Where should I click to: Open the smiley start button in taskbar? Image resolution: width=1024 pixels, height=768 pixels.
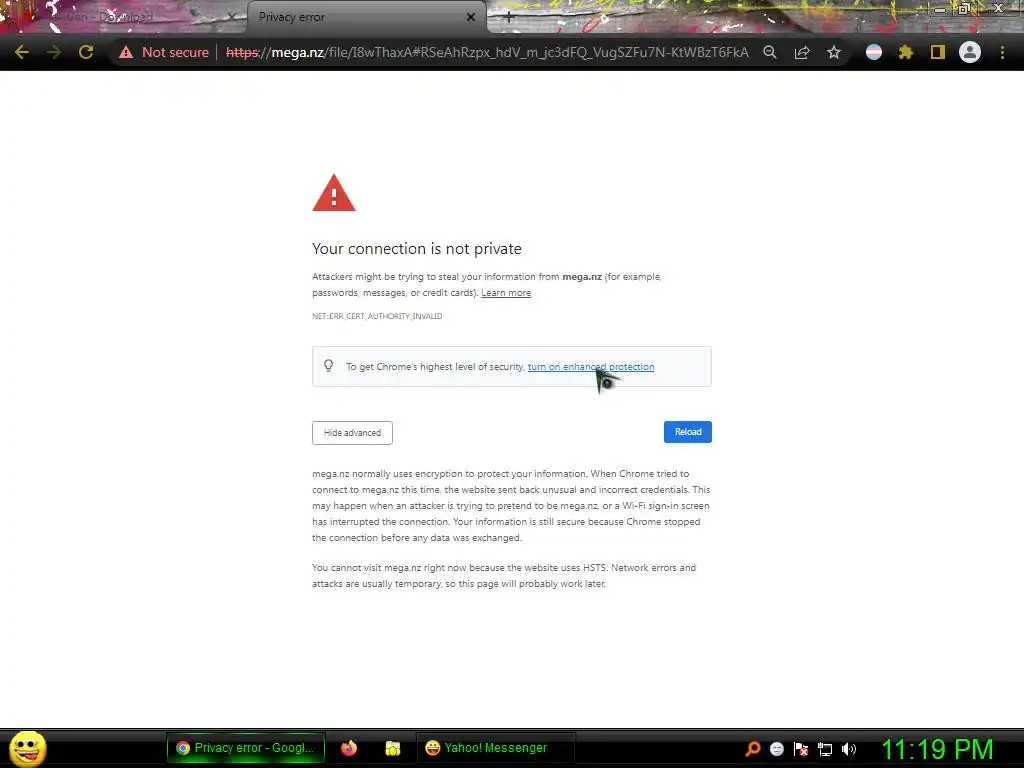point(27,748)
